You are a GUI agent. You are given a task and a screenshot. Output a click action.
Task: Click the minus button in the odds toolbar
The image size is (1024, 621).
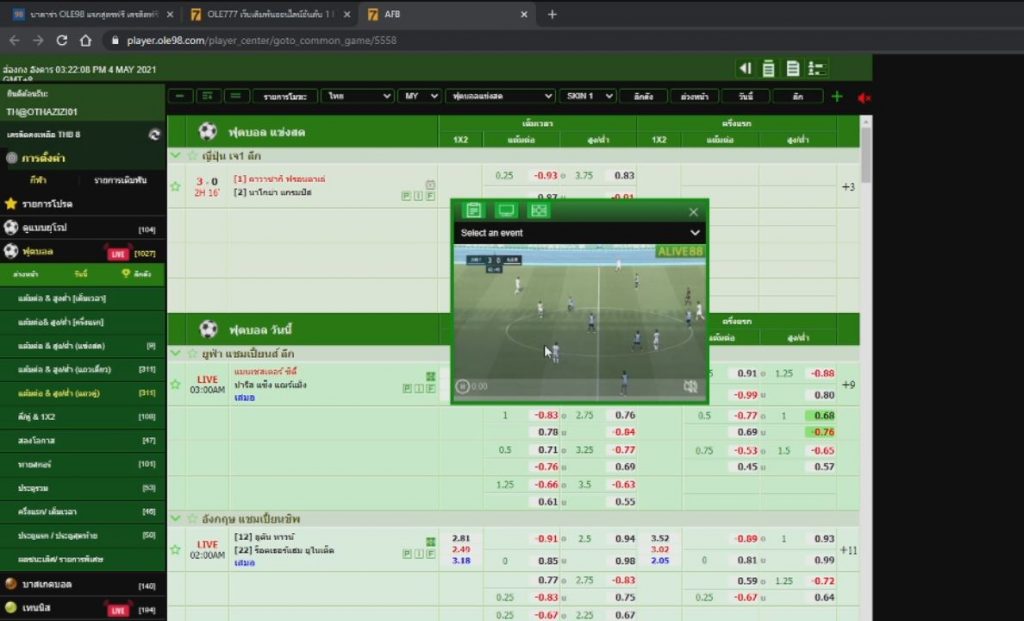click(x=180, y=96)
